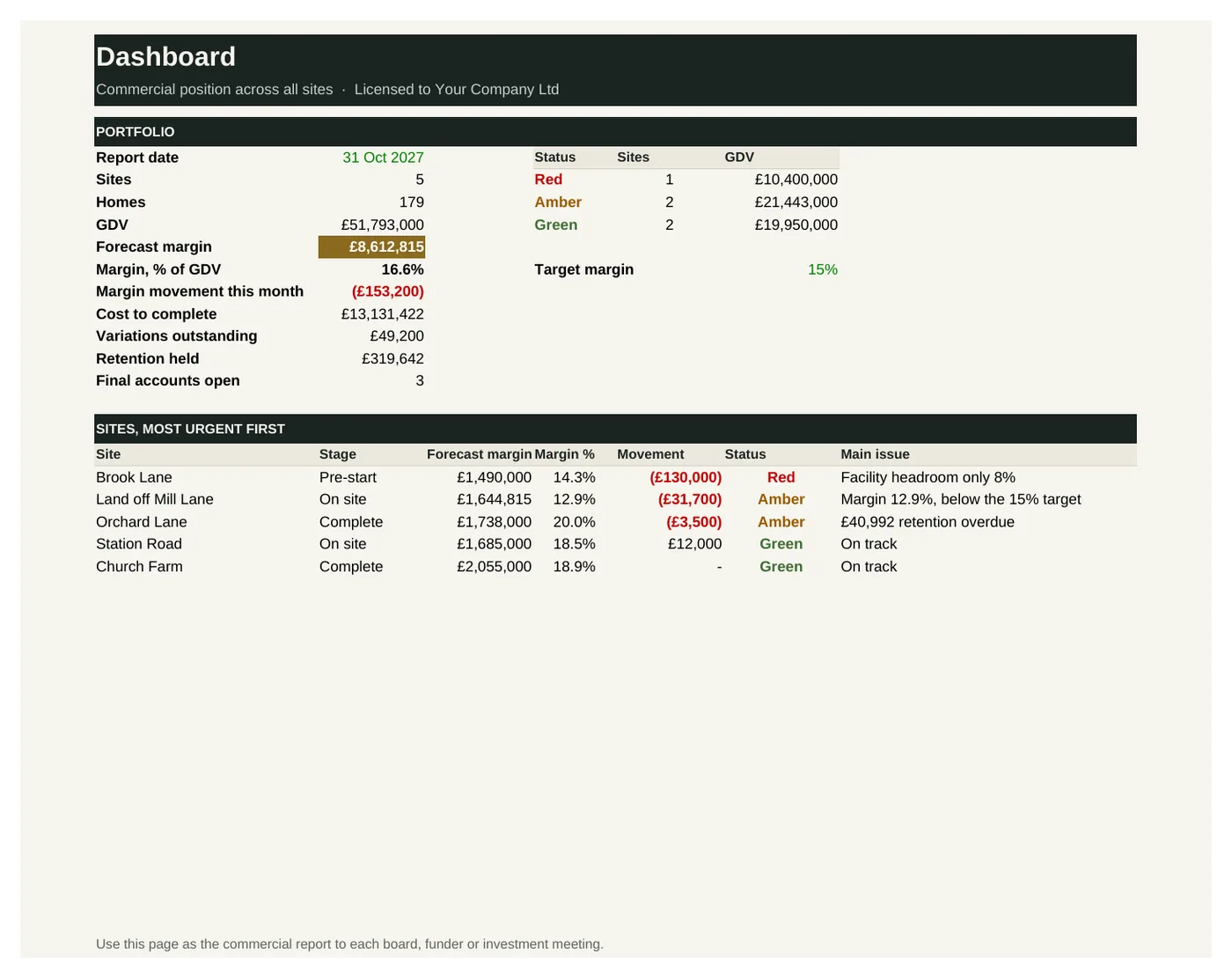Click Homes count 179
The width and height of the screenshot is (1232, 978).
tap(411, 202)
